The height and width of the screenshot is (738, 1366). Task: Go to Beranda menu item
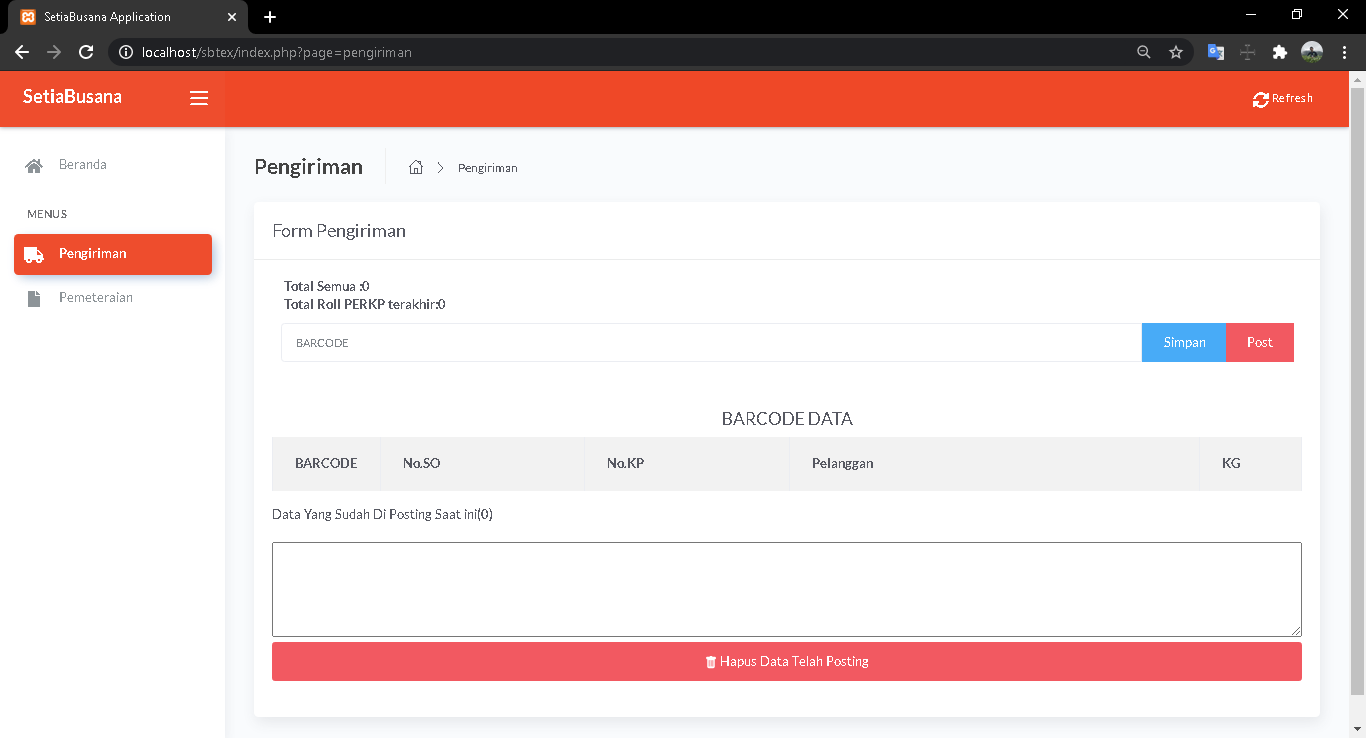point(83,165)
